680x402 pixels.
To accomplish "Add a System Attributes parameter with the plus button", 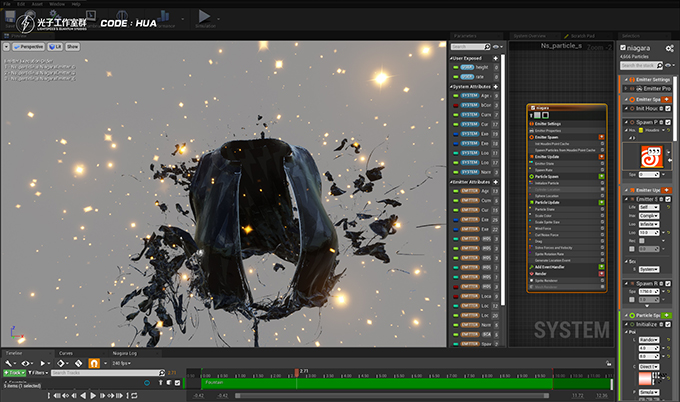I will click(x=496, y=87).
